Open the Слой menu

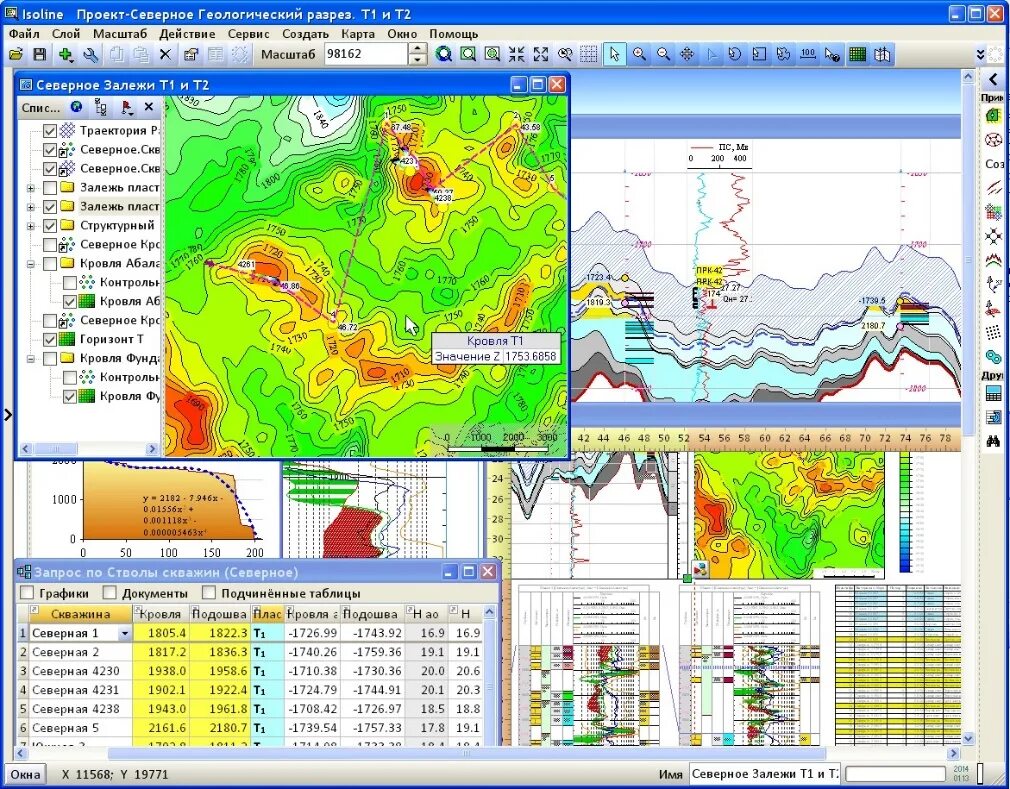(66, 33)
